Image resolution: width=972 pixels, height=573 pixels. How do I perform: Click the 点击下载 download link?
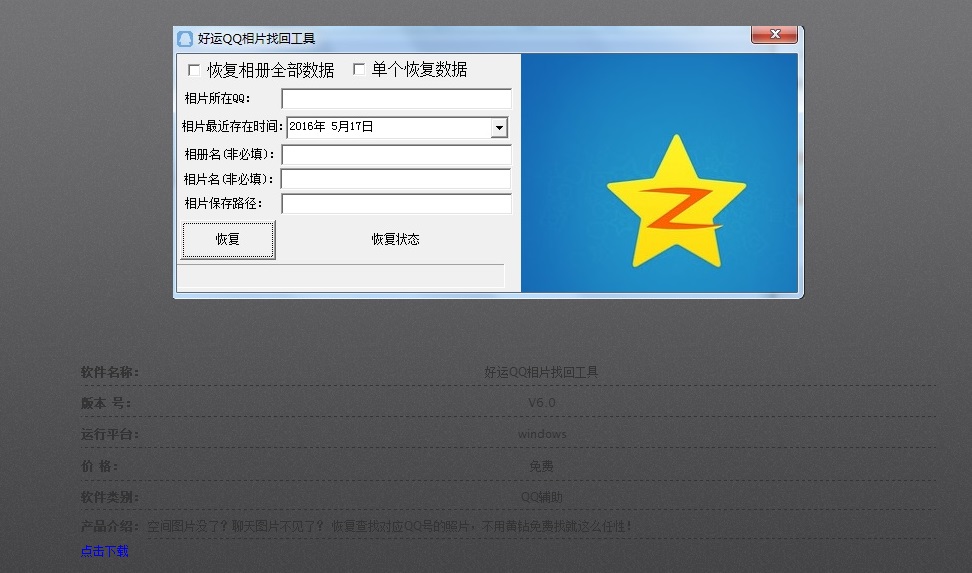(105, 551)
